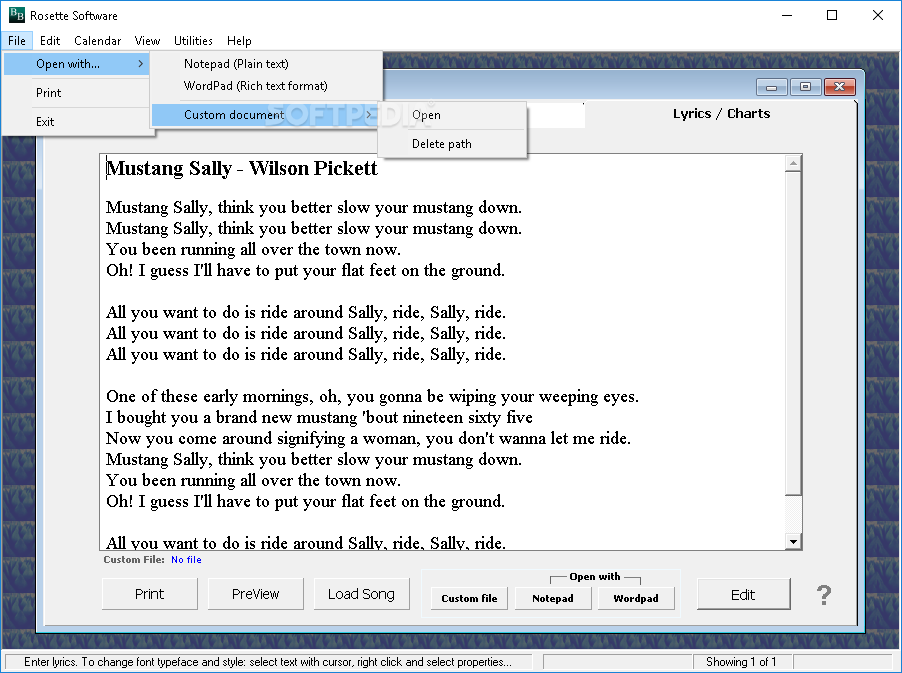Open the Calendar menu
Image resolution: width=902 pixels, height=673 pixels.
click(x=97, y=41)
